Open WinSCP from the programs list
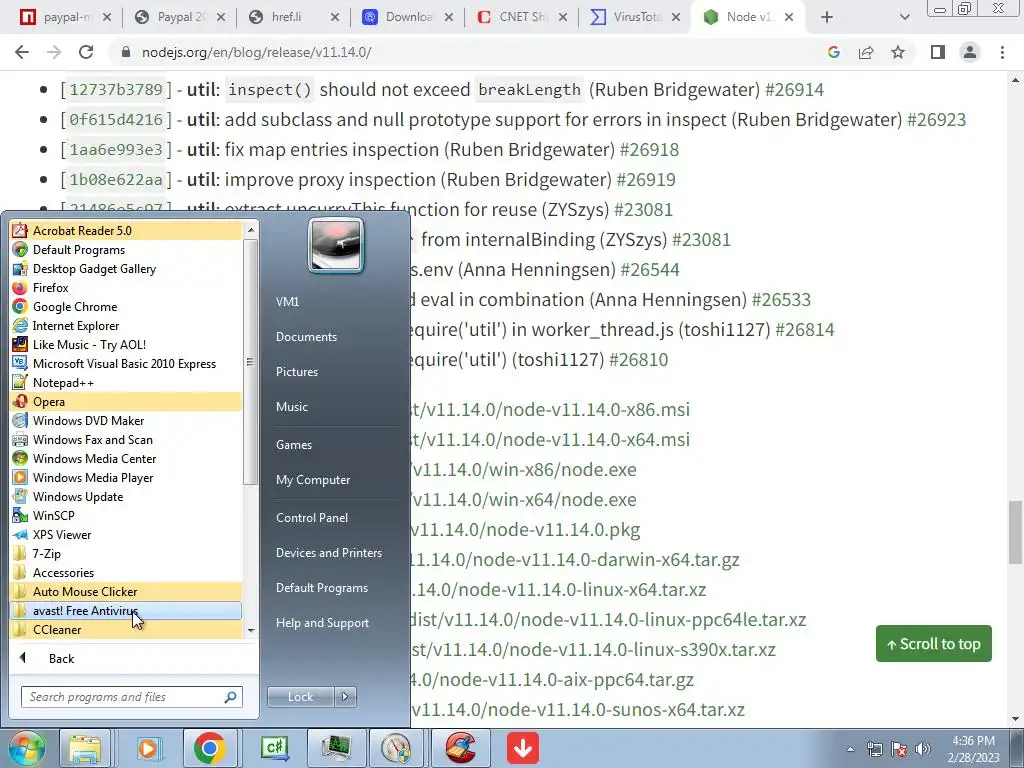The width and height of the screenshot is (1024, 768). pyautogui.click(x=126, y=515)
